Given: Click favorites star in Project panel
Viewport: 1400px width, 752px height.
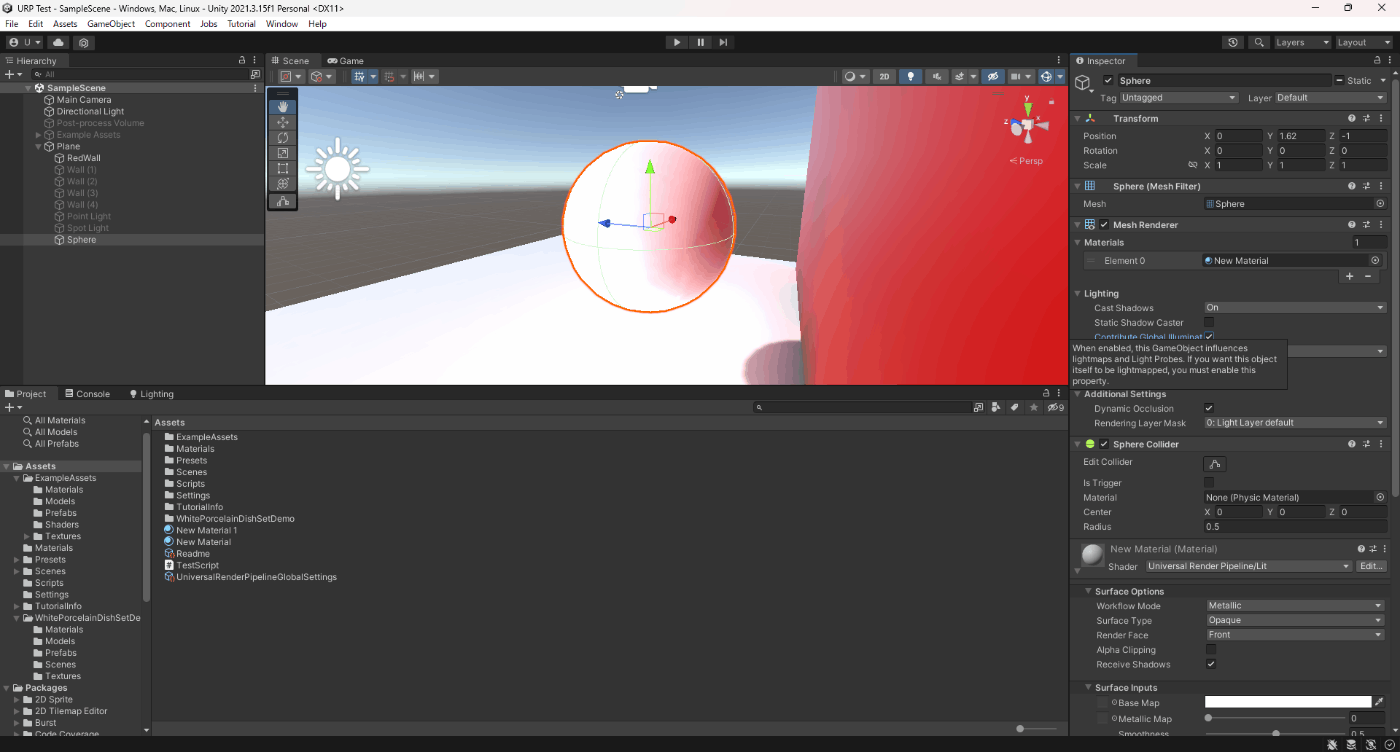Looking at the screenshot, I should [x=1032, y=408].
